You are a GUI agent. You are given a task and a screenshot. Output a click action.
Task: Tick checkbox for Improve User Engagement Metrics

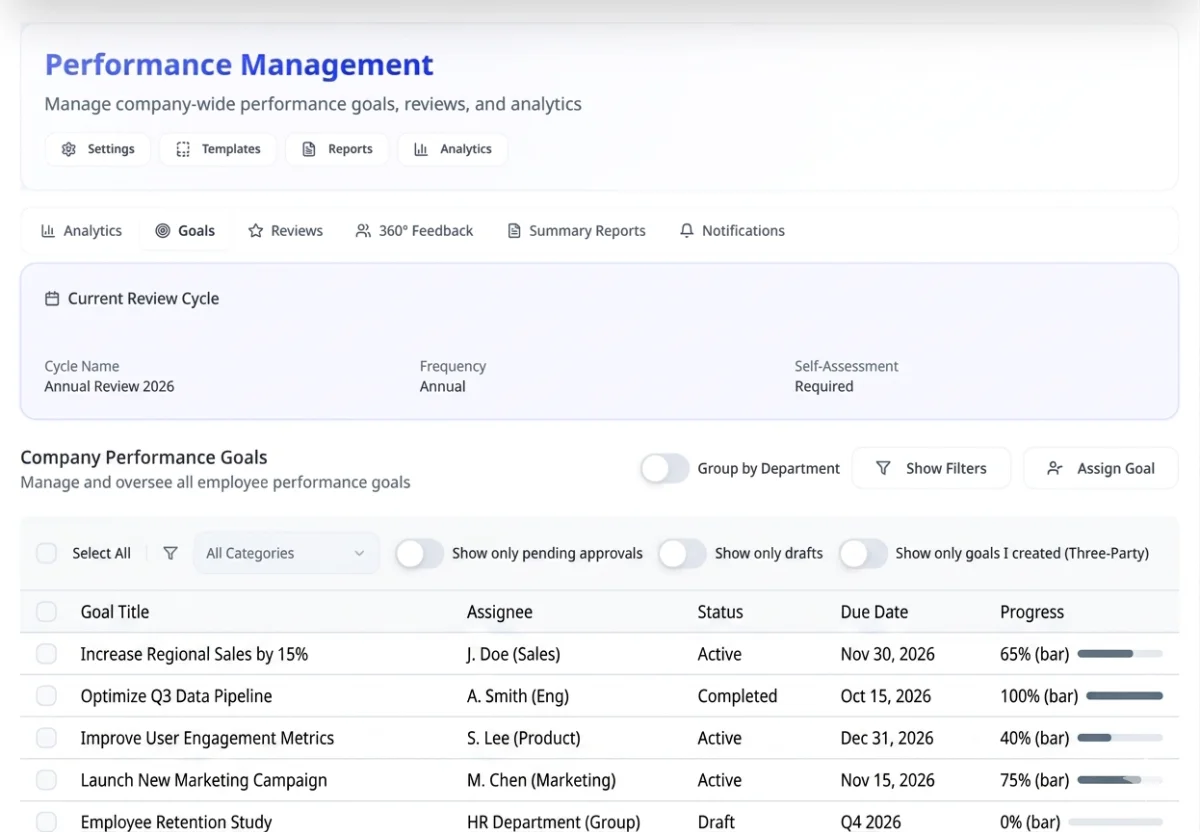pyautogui.click(x=47, y=738)
